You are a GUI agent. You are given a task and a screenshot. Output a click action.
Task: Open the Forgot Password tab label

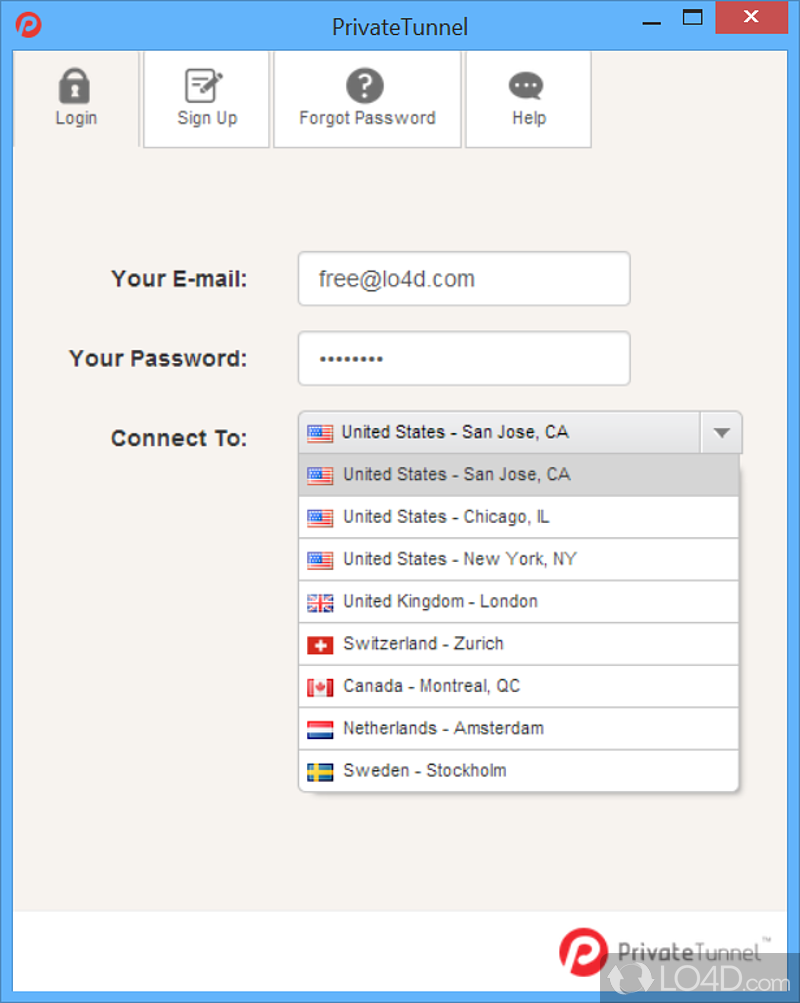(x=368, y=118)
